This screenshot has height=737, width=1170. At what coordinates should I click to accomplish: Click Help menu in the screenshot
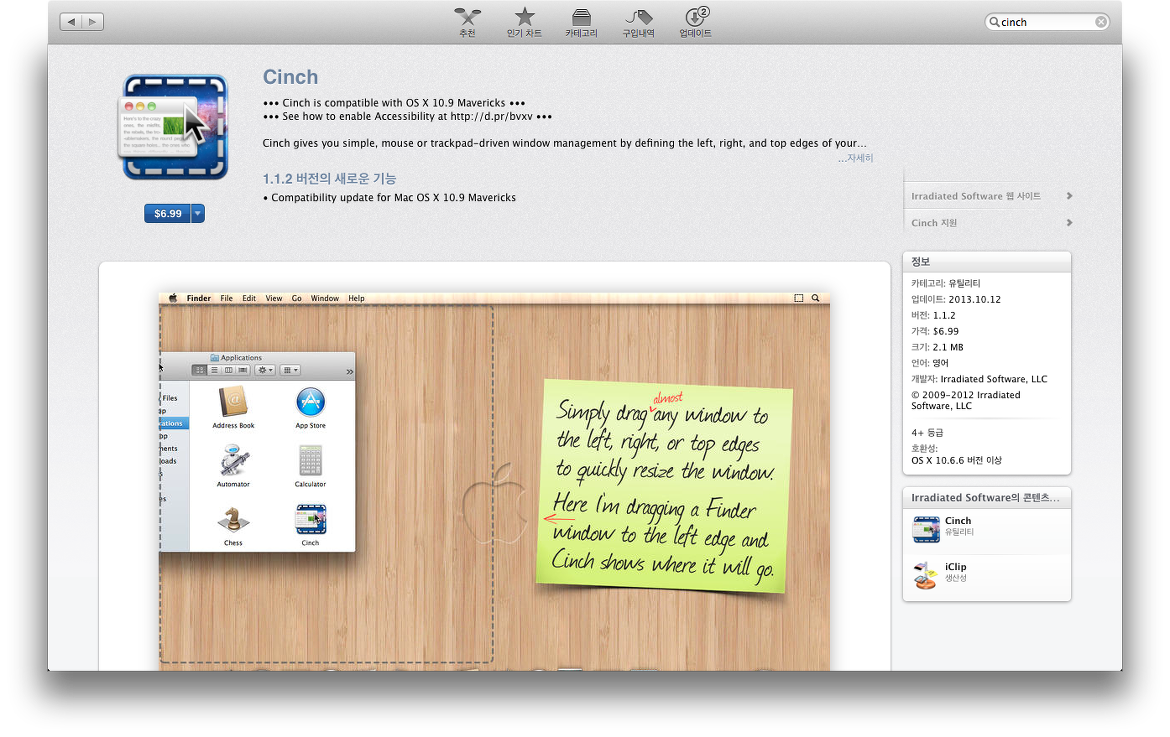(x=357, y=298)
